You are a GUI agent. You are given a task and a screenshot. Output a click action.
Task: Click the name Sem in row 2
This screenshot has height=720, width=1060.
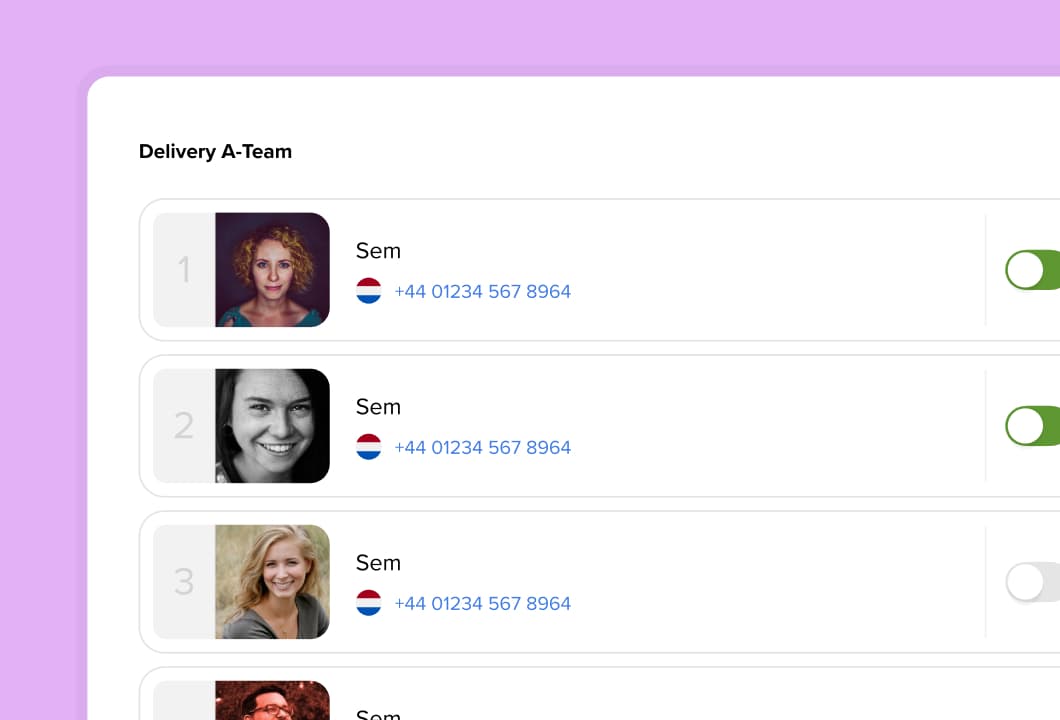click(x=379, y=407)
